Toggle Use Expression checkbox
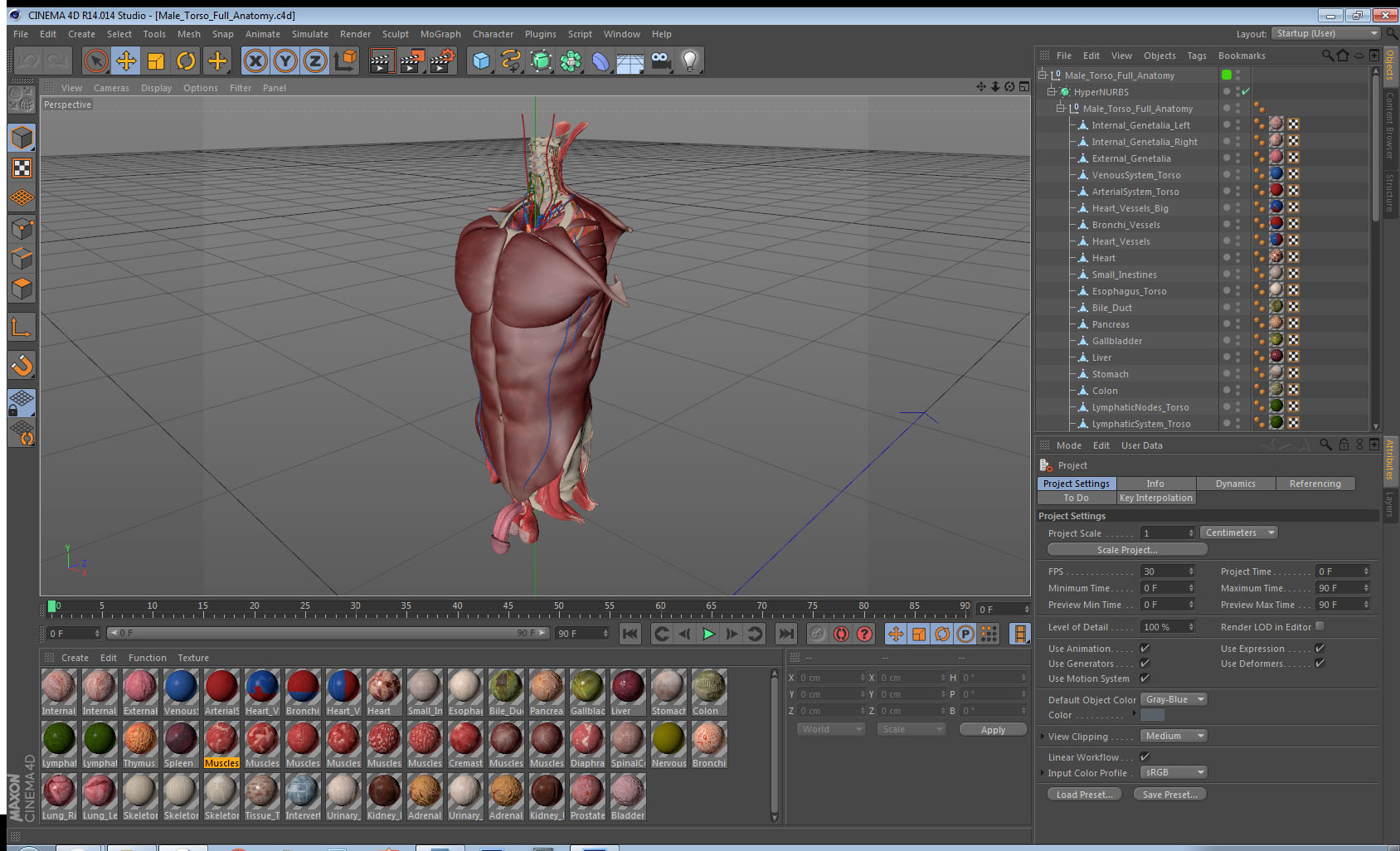The height and width of the screenshot is (851, 1400). click(1320, 648)
